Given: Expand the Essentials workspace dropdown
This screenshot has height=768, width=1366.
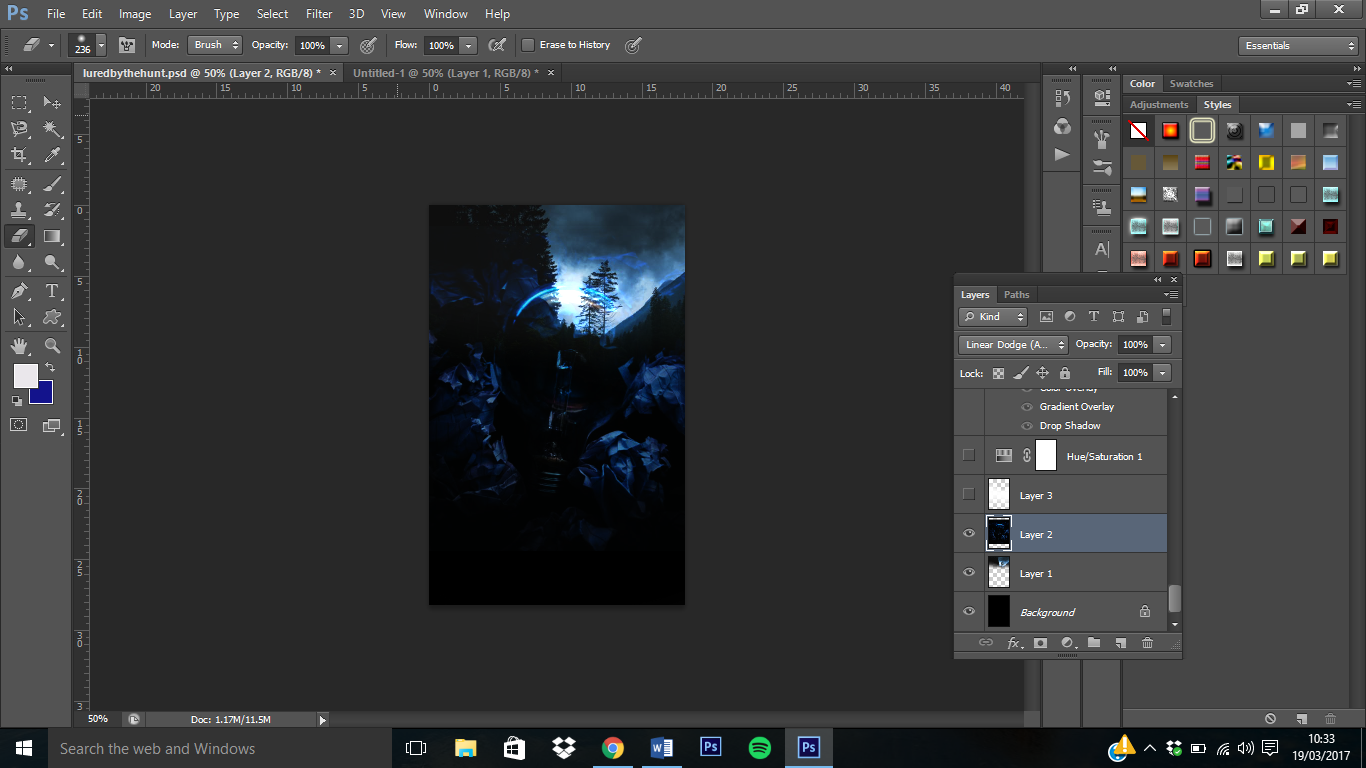Looking at the screenshot, I should coord(1298,46).
